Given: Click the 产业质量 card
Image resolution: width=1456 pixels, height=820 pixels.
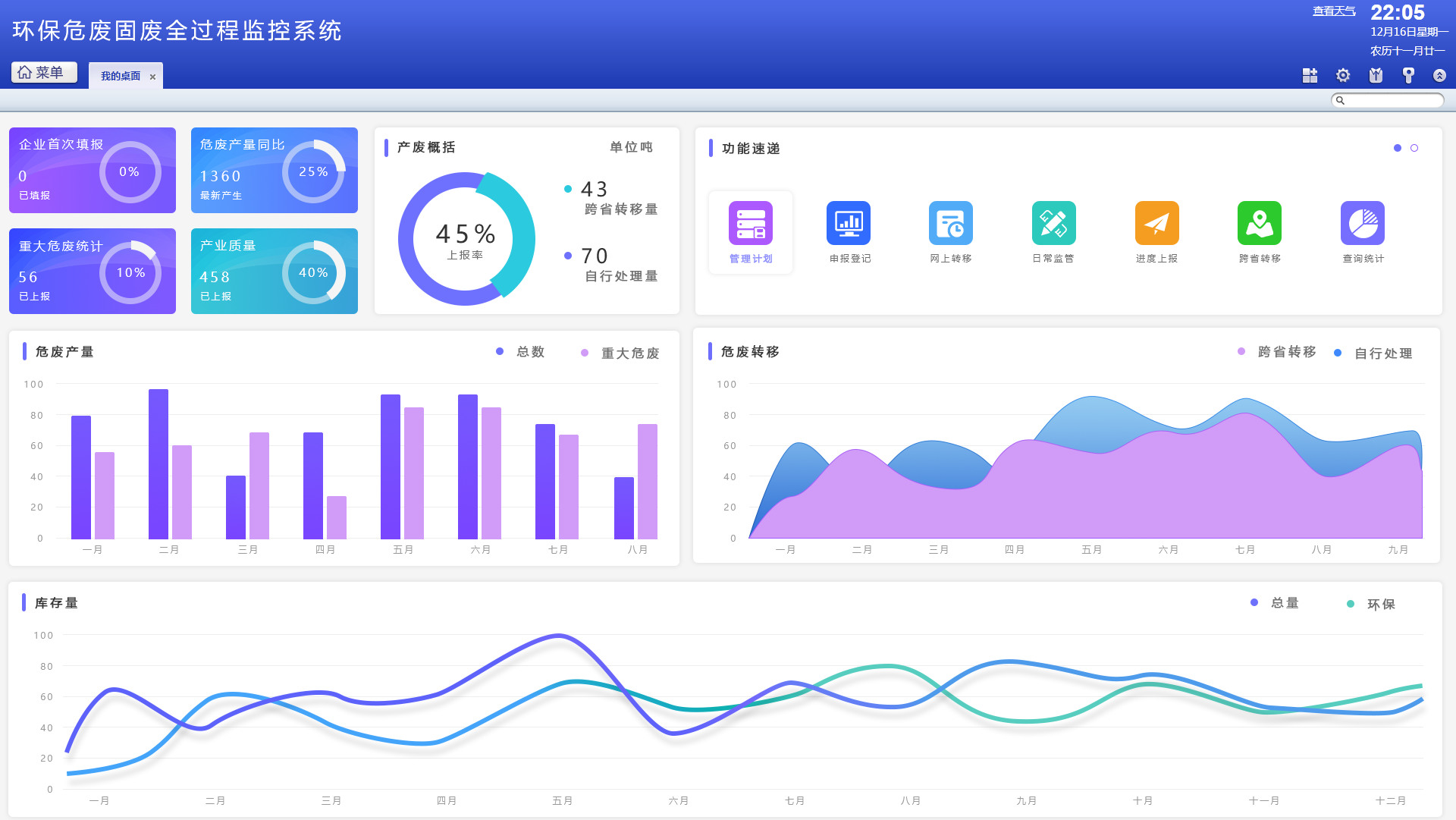Looking at the screenshot, I should (x=275, y=271).
